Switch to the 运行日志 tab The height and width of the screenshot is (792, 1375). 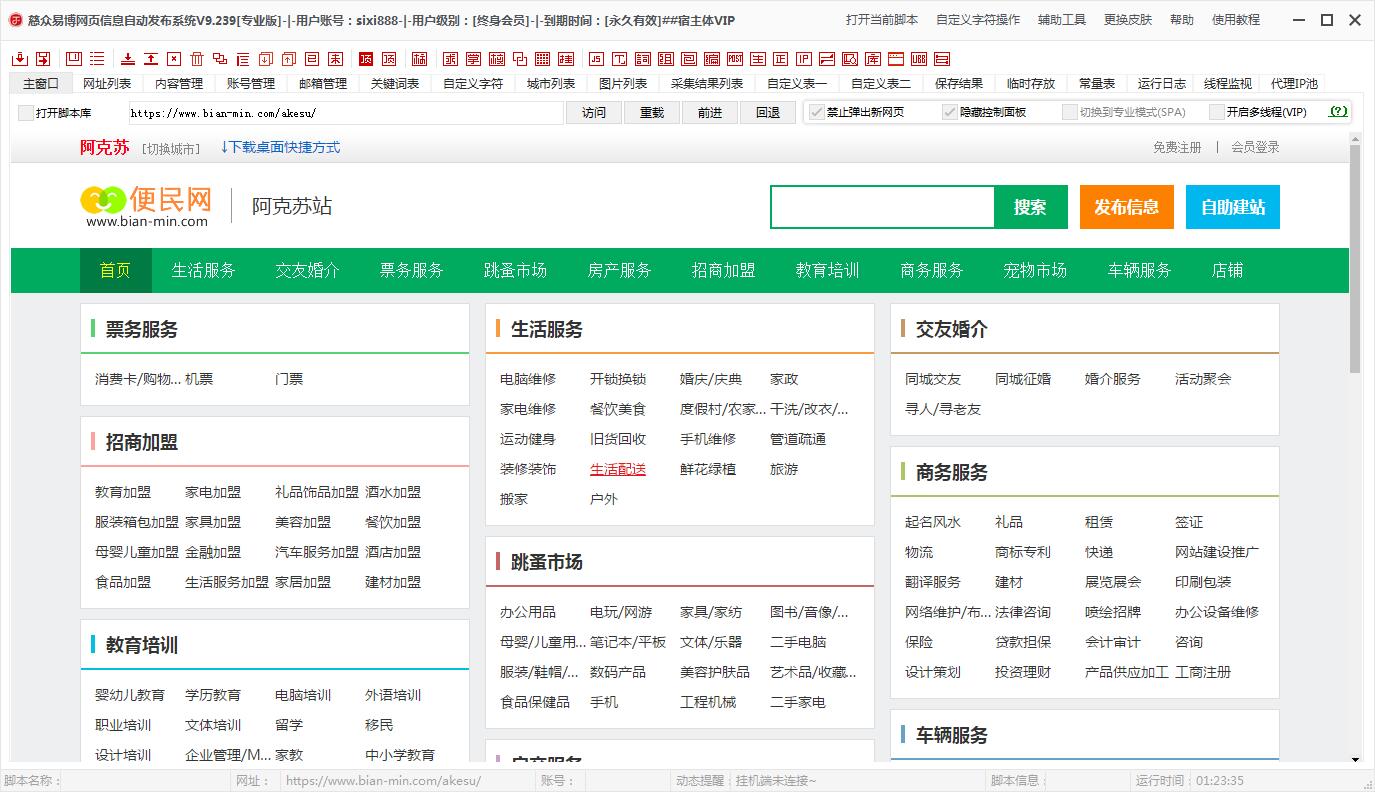tap(1162, 84)
